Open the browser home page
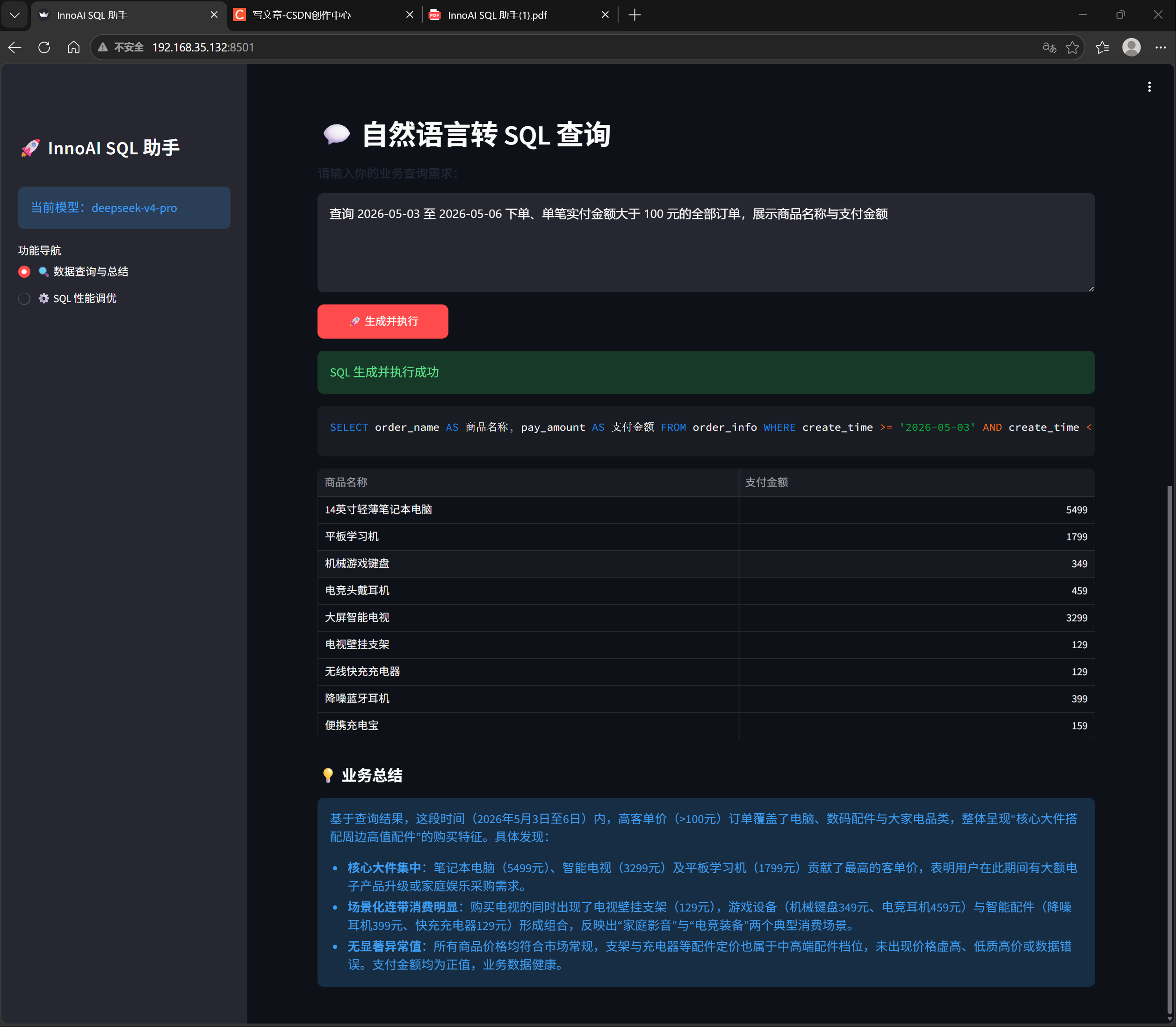Viewport: 1176px width, 1027px height. click(x=73, y=47)
